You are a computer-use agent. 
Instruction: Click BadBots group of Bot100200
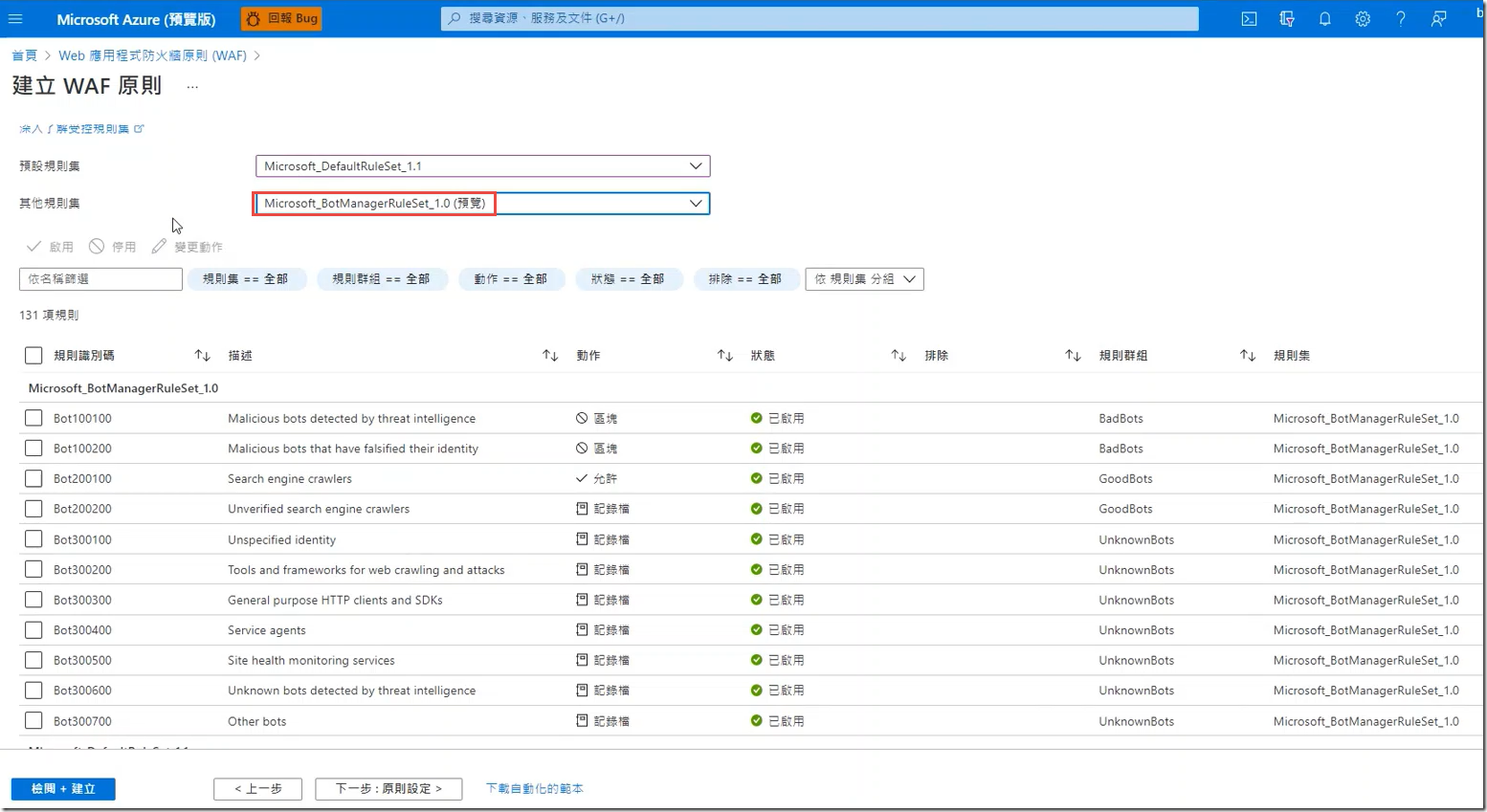(1121, 449)
